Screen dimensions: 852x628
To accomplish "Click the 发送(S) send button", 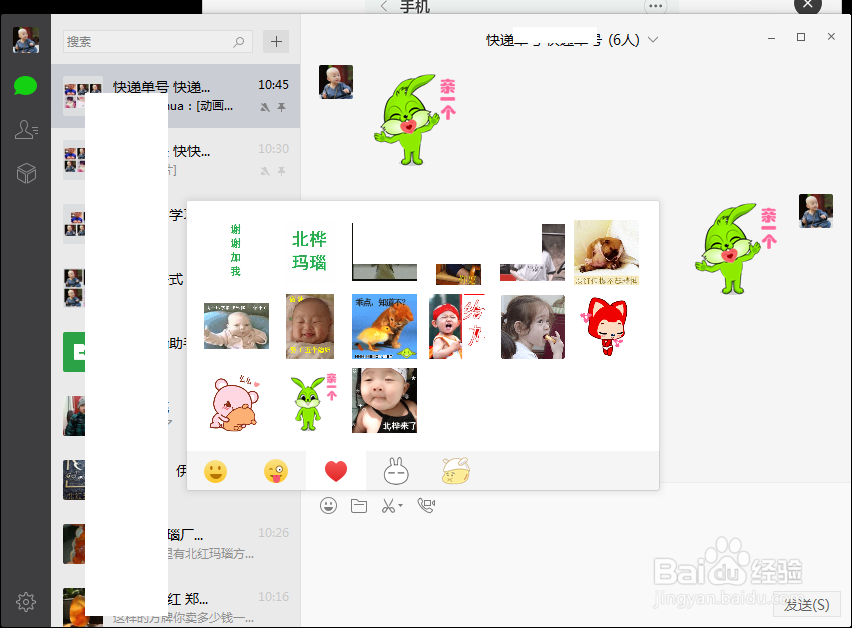I will click(x=809, y=604).
